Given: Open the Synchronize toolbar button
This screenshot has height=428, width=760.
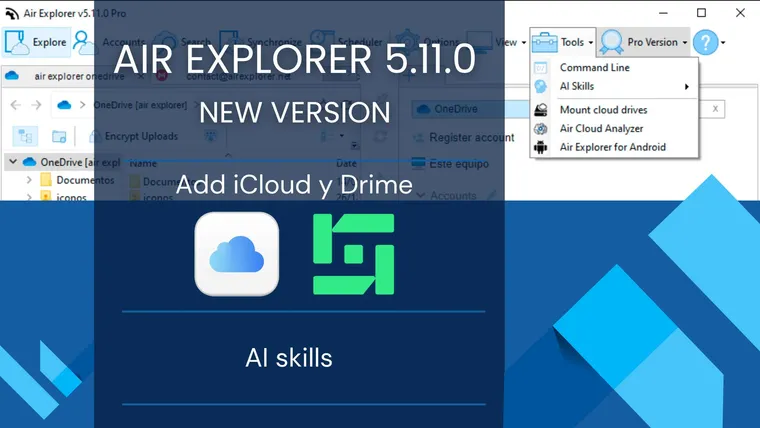Looking at the screenshot, I should [261, 42].
